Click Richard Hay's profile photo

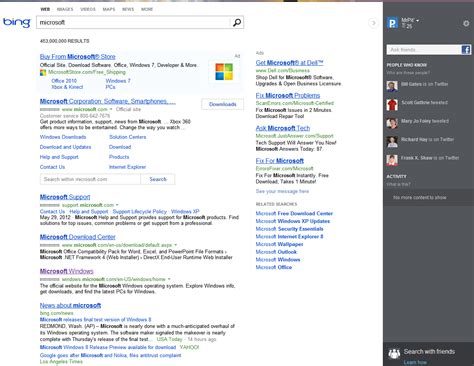[392, 141]
